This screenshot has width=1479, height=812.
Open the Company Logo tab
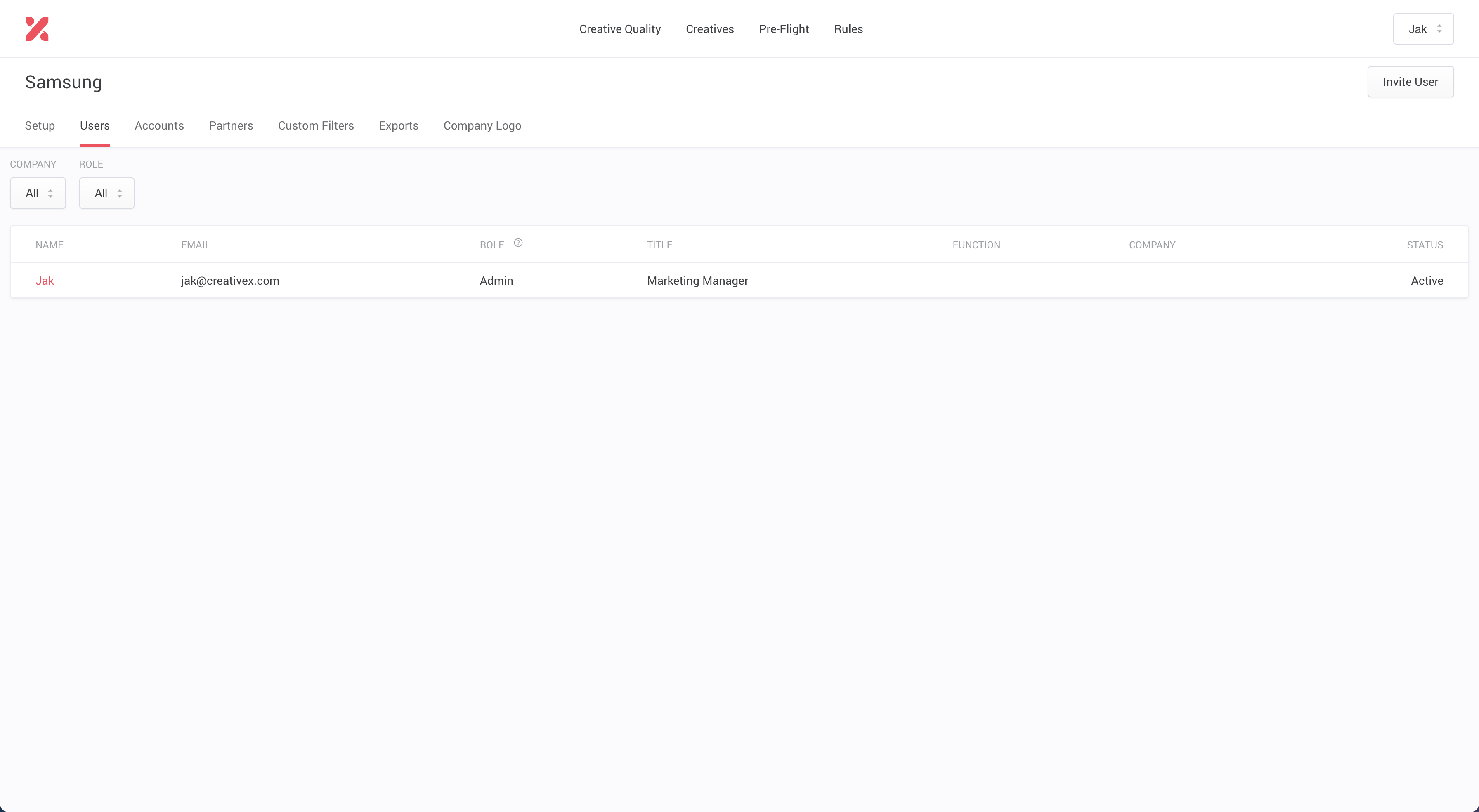pyautogui.click(x=482, y=126)
